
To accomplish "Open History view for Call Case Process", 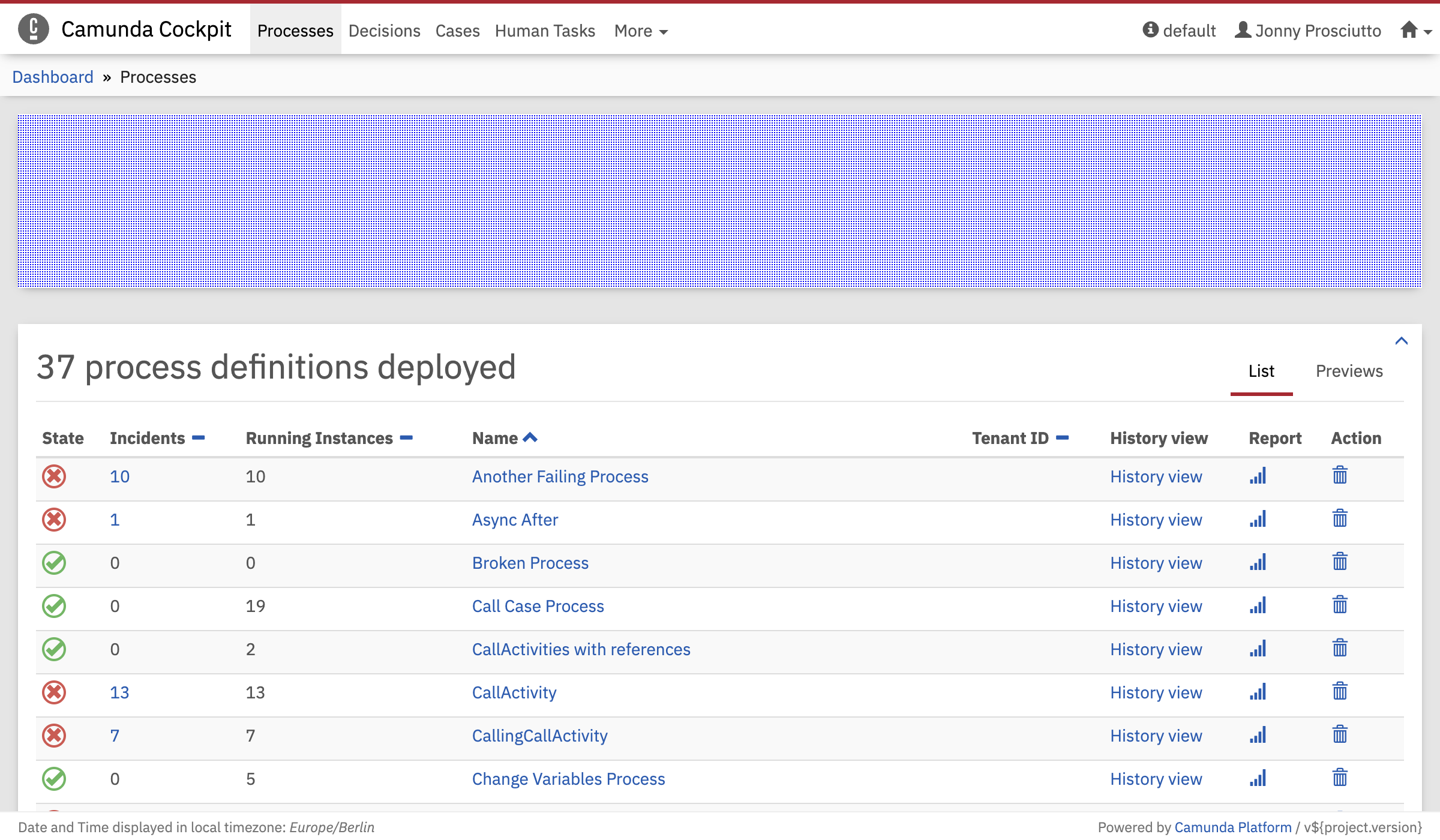I will click(1156, 606).
